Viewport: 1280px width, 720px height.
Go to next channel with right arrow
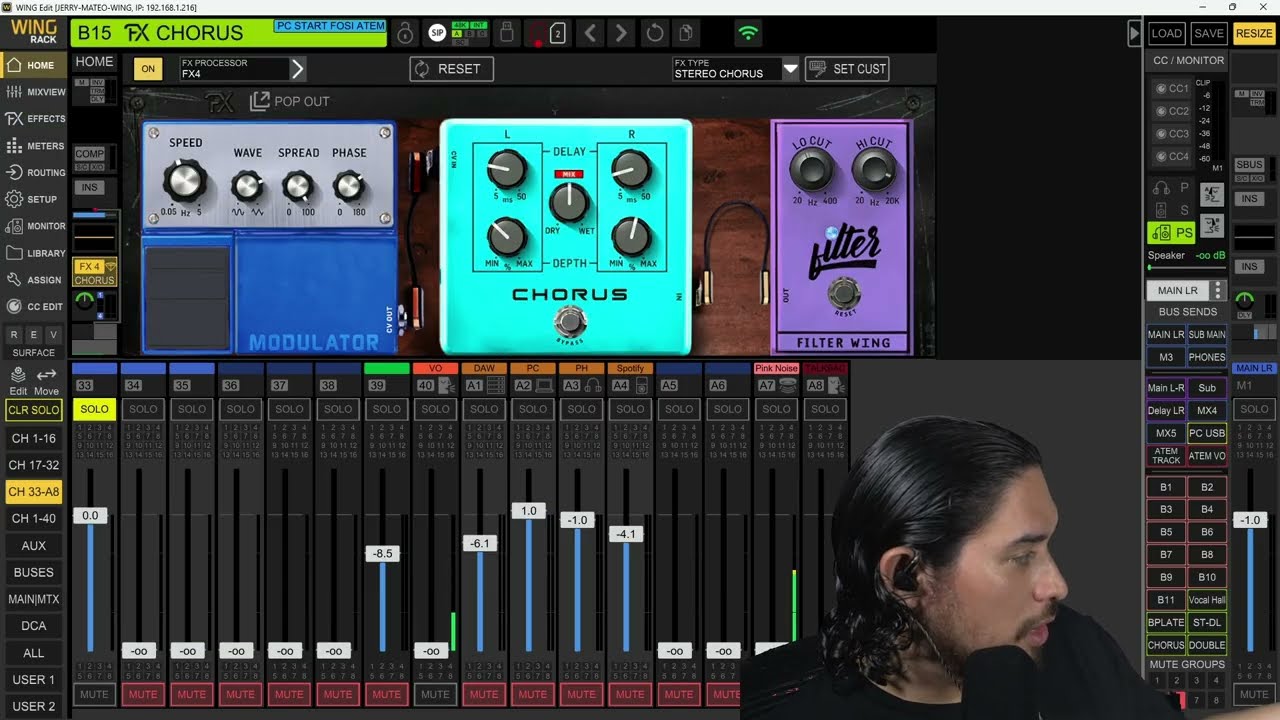coord(621,33)
